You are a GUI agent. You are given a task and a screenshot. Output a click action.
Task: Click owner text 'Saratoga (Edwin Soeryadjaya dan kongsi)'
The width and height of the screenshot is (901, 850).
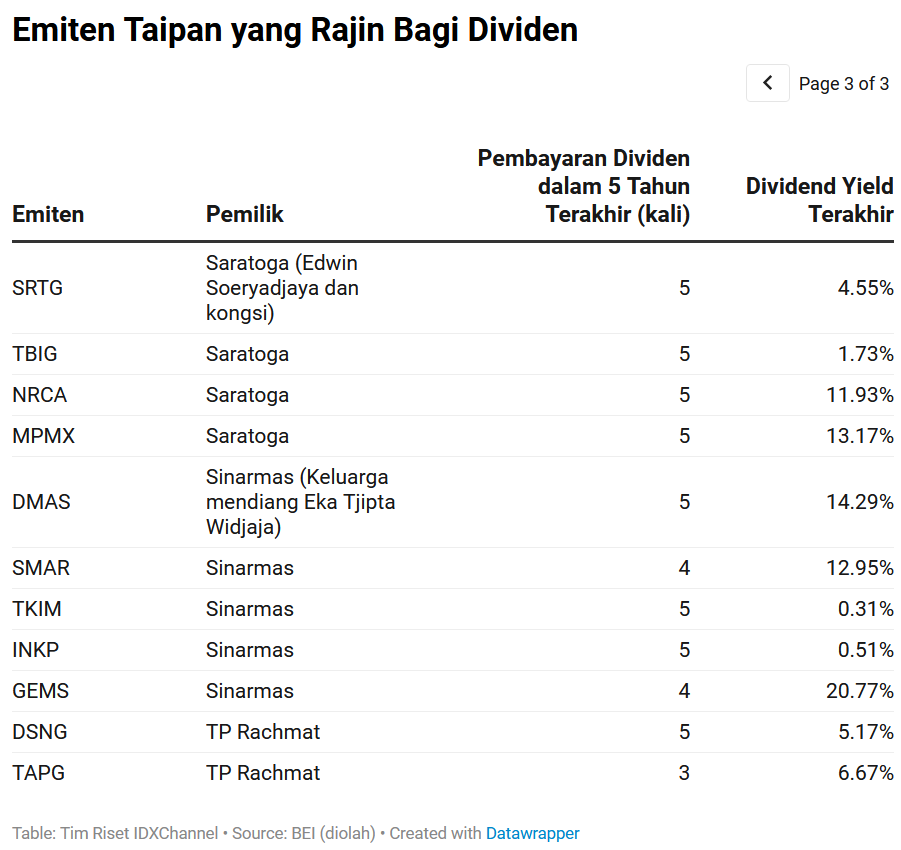point(282,288)
